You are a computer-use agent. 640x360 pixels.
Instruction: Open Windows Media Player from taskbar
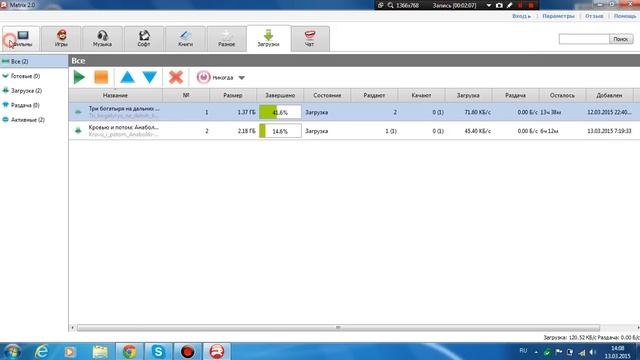[70, 351]
